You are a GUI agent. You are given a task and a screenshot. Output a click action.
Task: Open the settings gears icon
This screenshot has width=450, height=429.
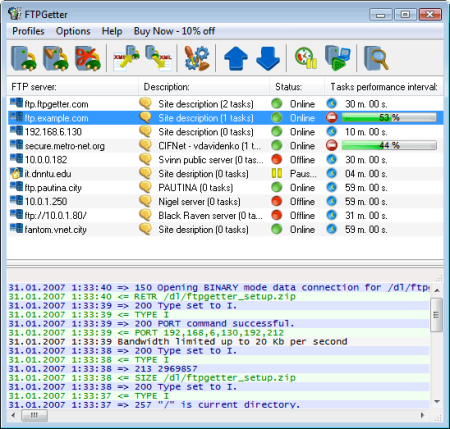coord(197,58)
